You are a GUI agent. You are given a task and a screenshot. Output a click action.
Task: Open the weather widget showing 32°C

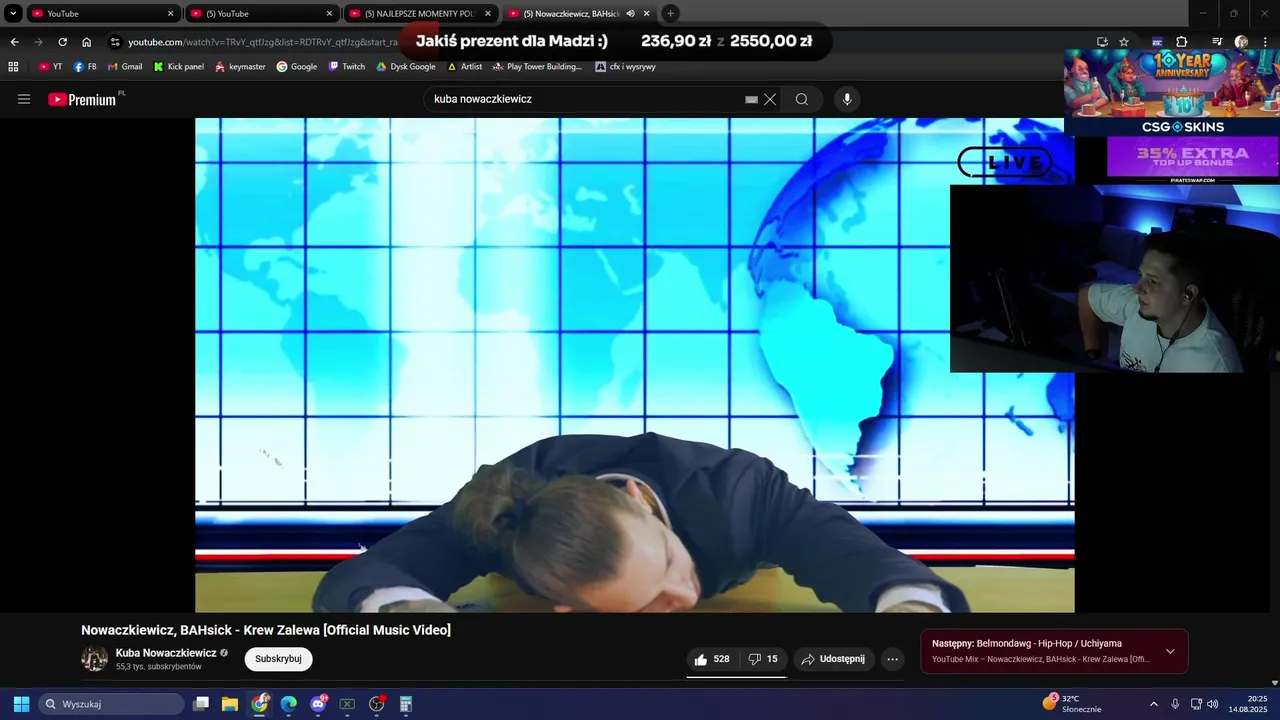(x=1070, y=704)
